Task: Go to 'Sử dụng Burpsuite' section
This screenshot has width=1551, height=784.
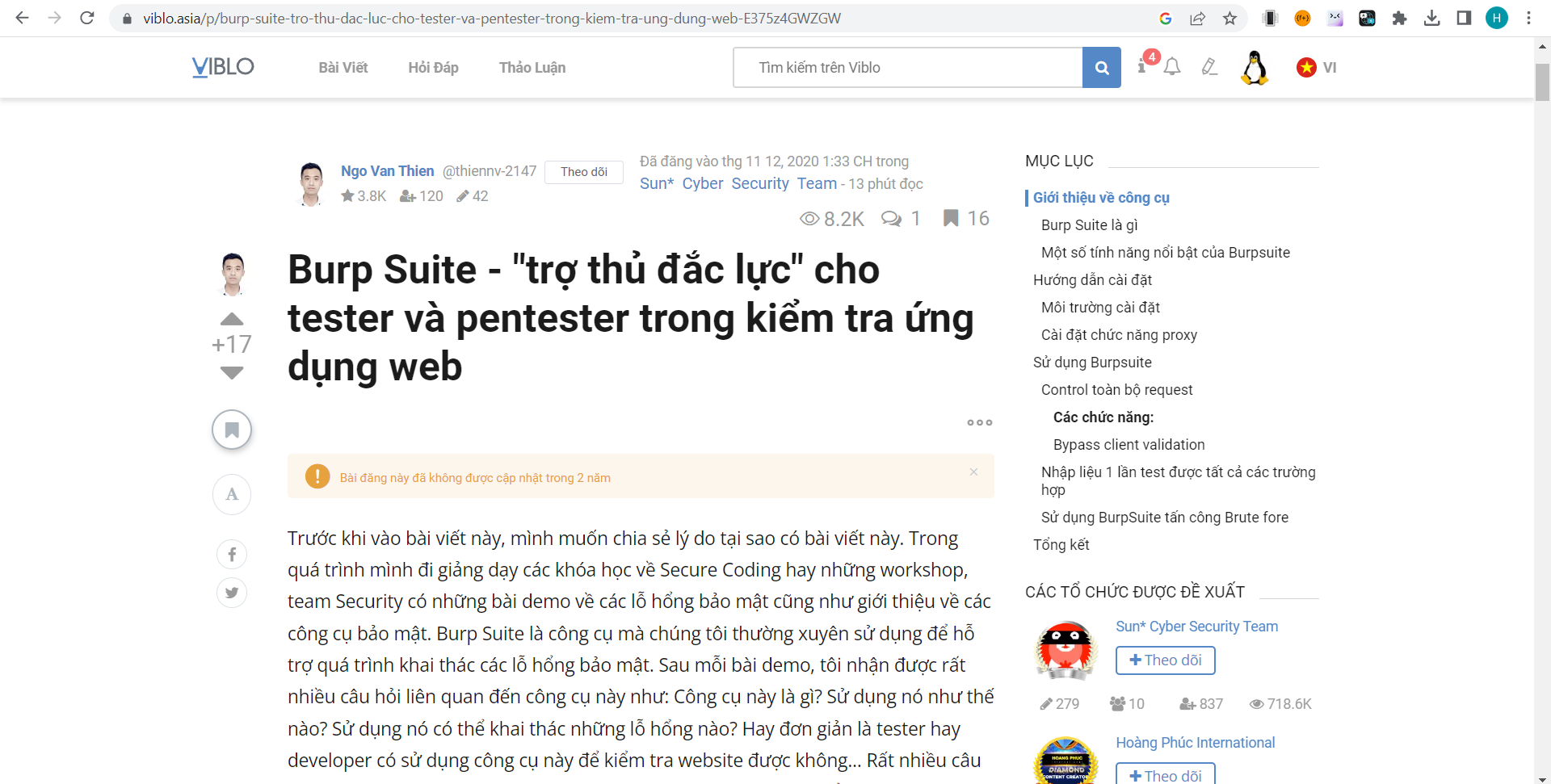Action: [1092, 363]
